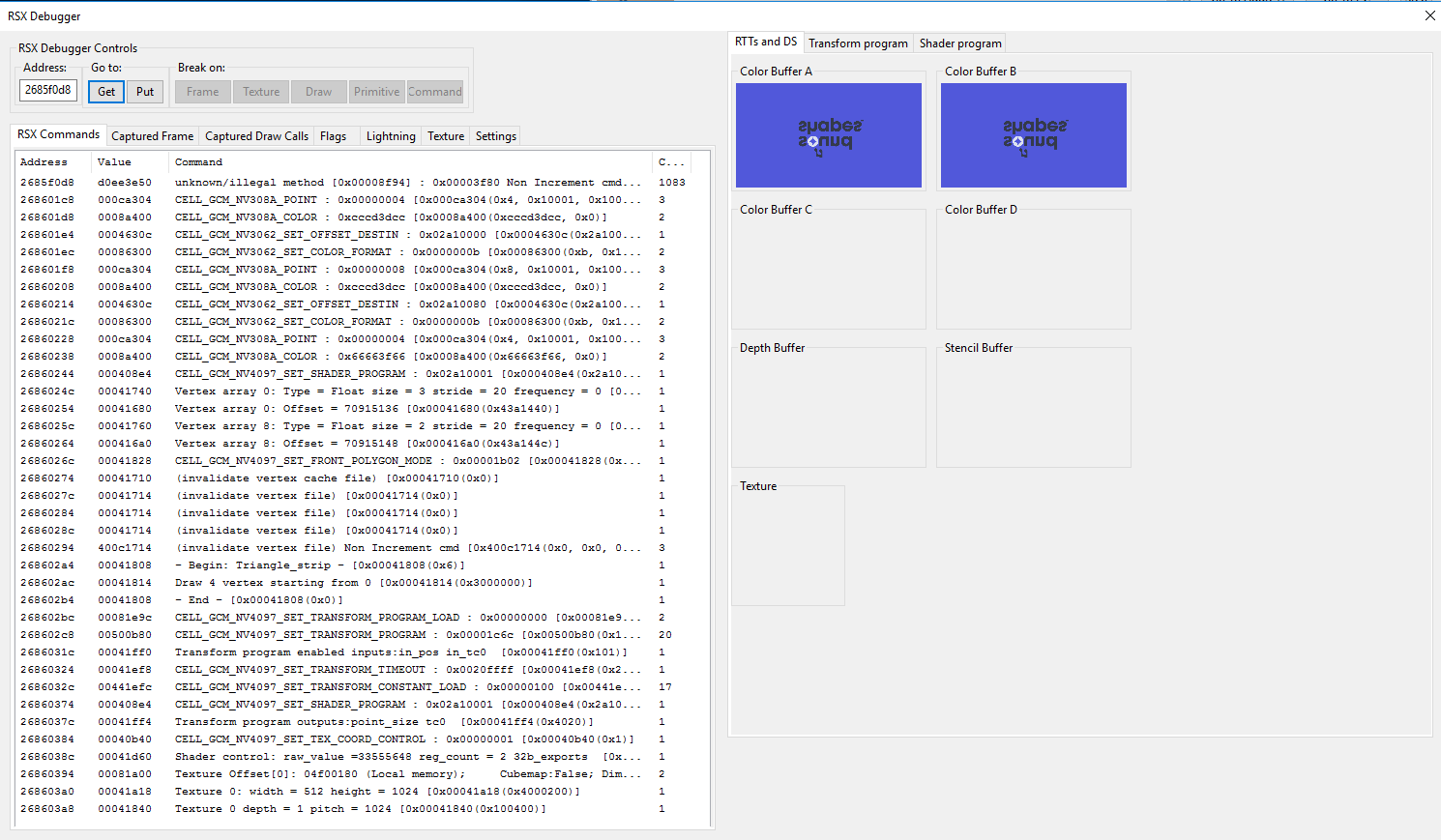Open the Captured Draw Calls tab
Viewport: 1441px width, 840px height.
pyautogui.click(x=256, y=136)
